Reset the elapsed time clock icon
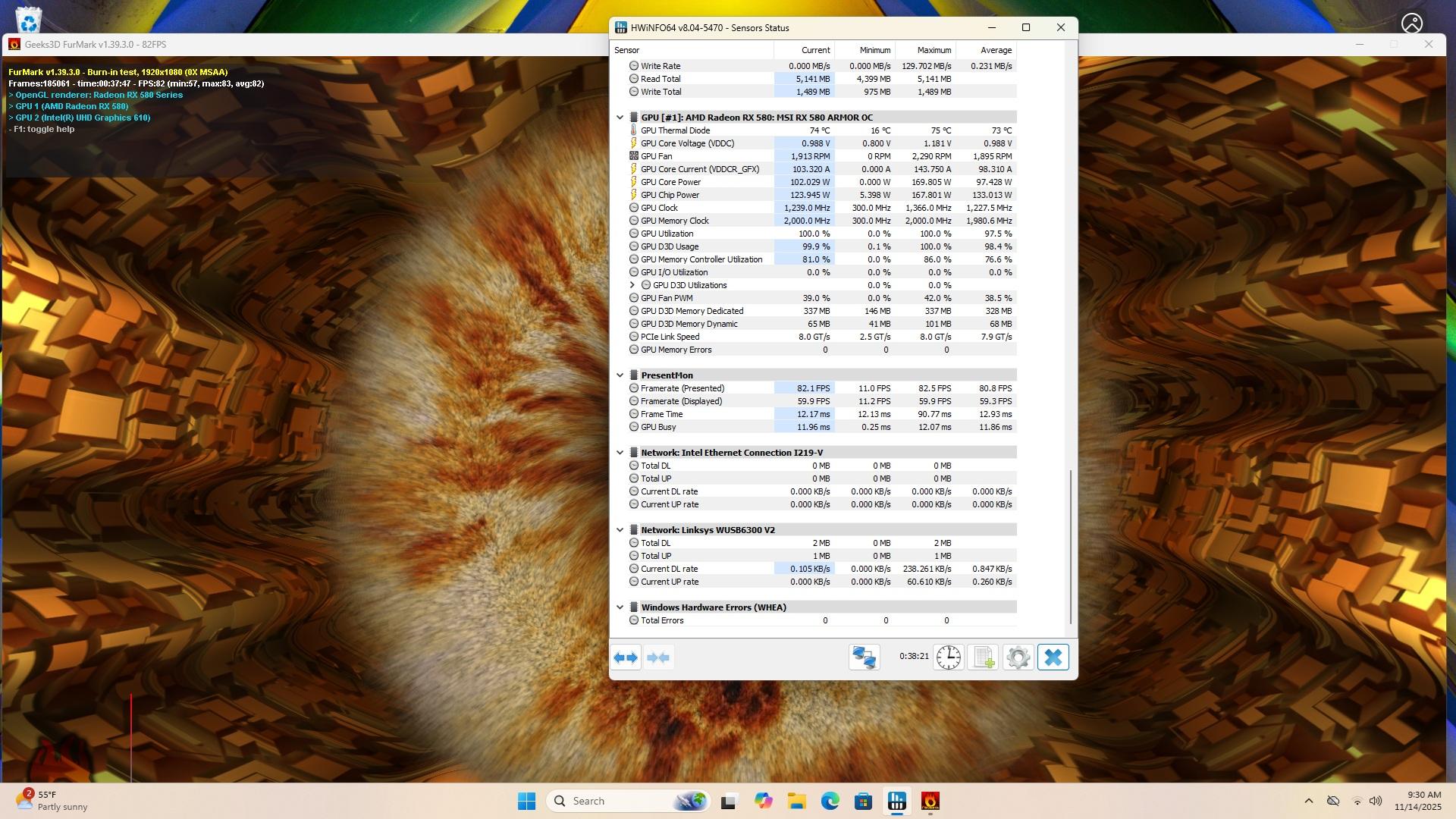Viewport: 1456px width, 819px height. tap(948, 657)
